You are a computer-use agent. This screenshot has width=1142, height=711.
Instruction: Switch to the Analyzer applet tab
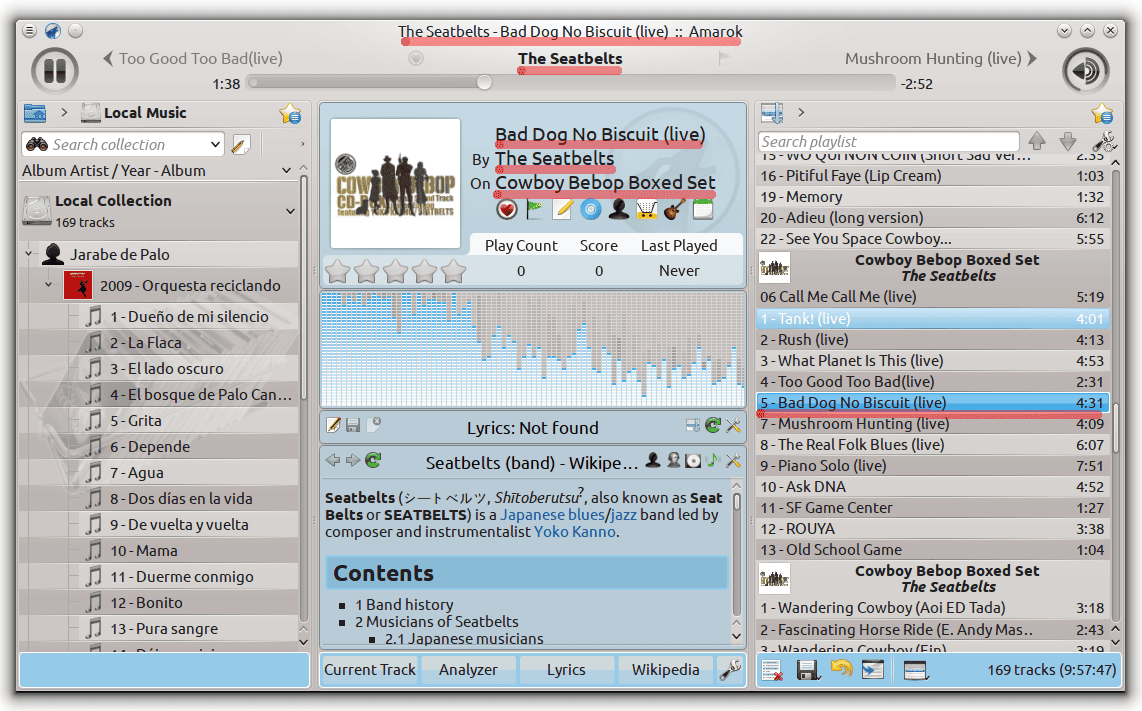coord(468,669)
